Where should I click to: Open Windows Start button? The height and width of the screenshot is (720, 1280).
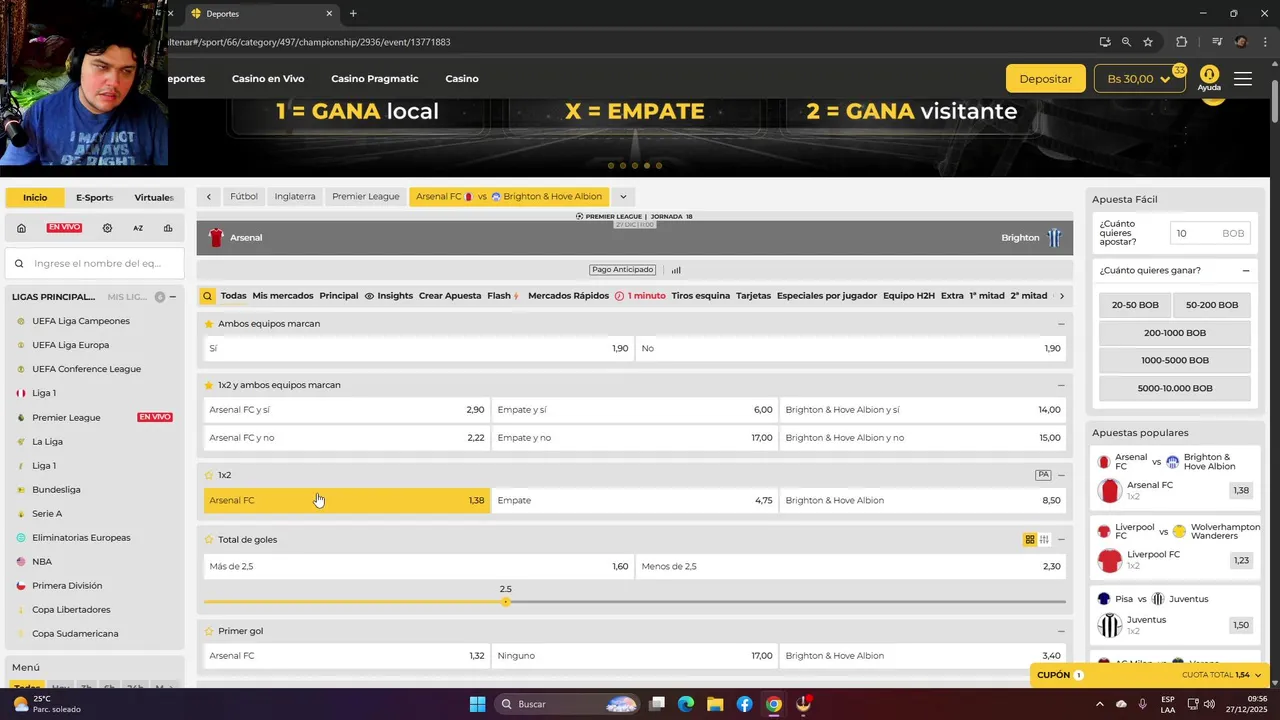477,704
